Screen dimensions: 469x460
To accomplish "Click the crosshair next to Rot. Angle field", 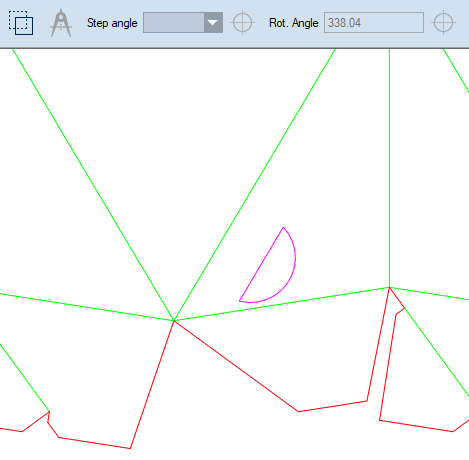I will [443, 23].
